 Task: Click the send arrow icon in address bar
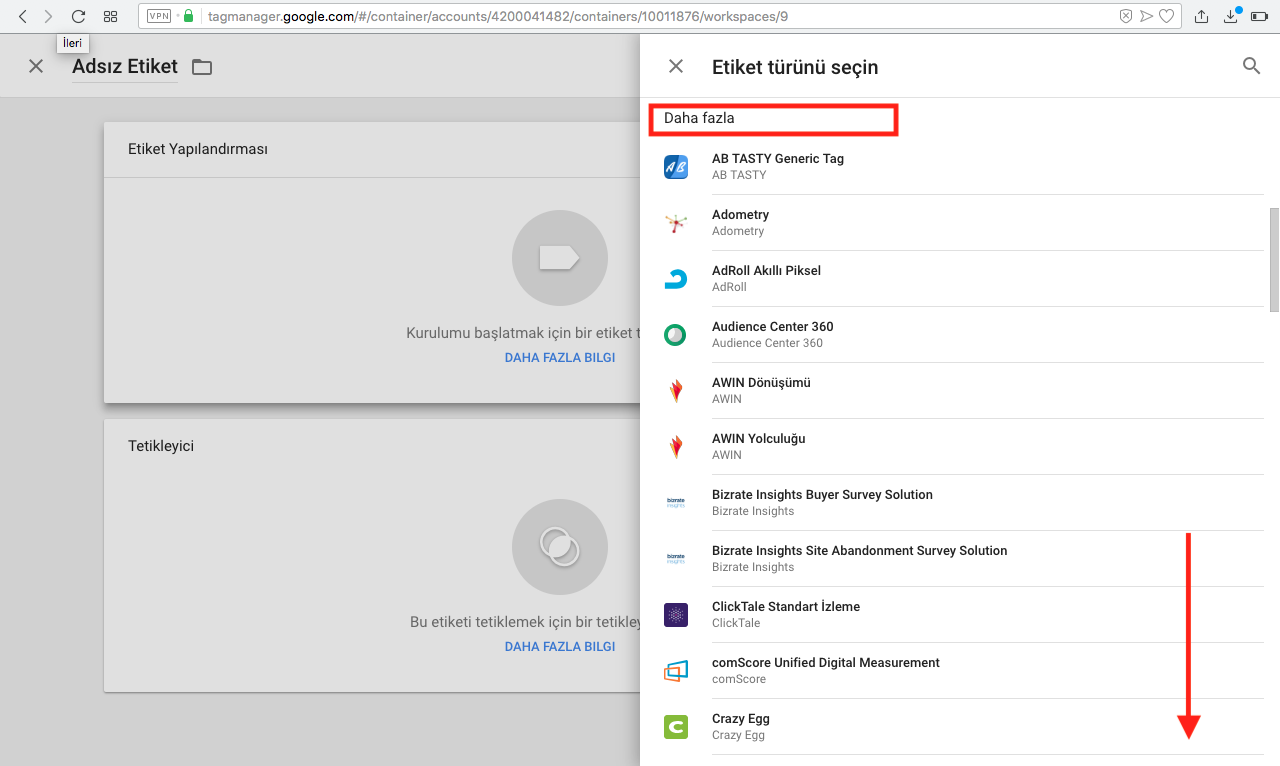click(1146, 16)
